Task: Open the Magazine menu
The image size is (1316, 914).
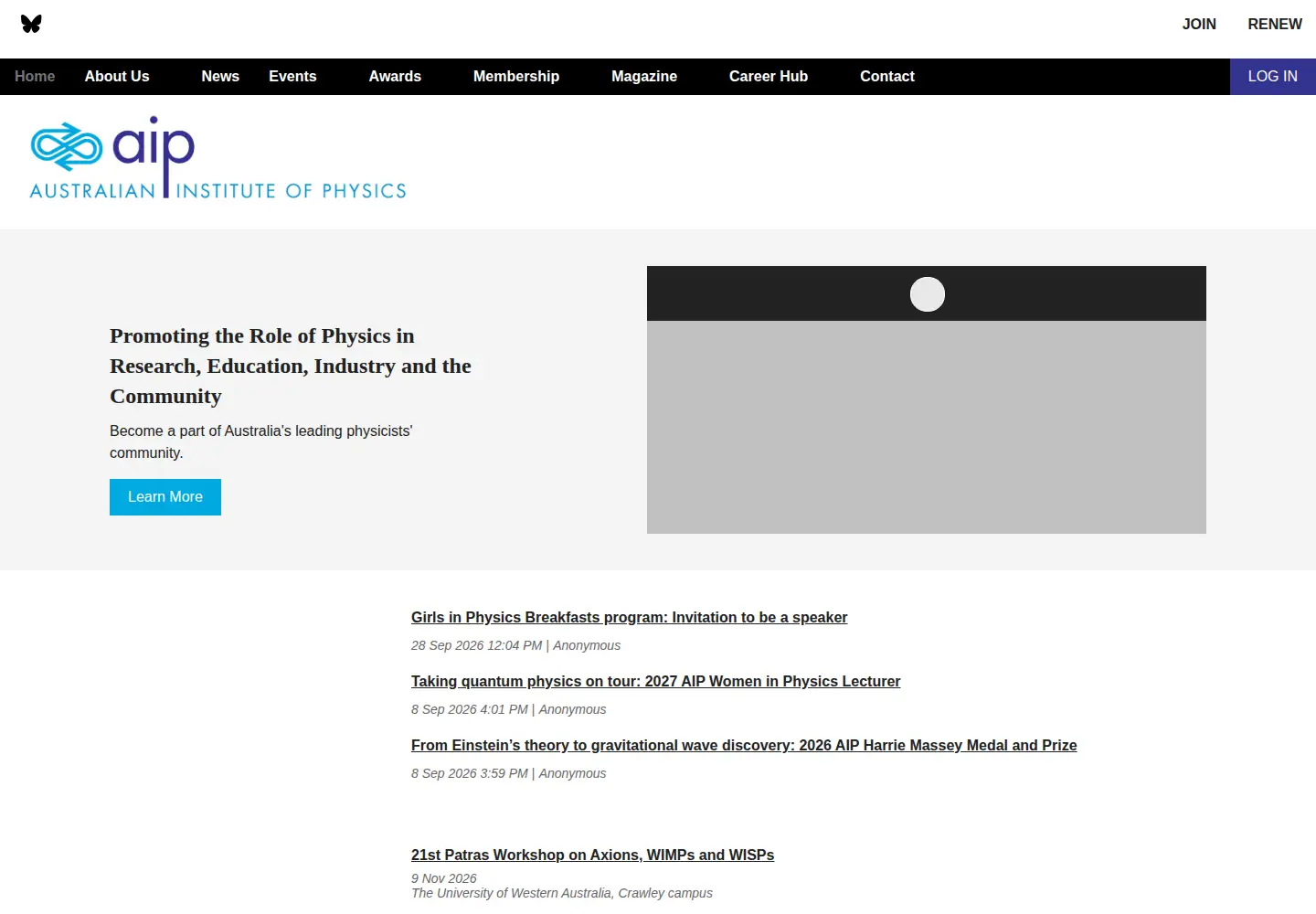Action: (x=644, y=77)
